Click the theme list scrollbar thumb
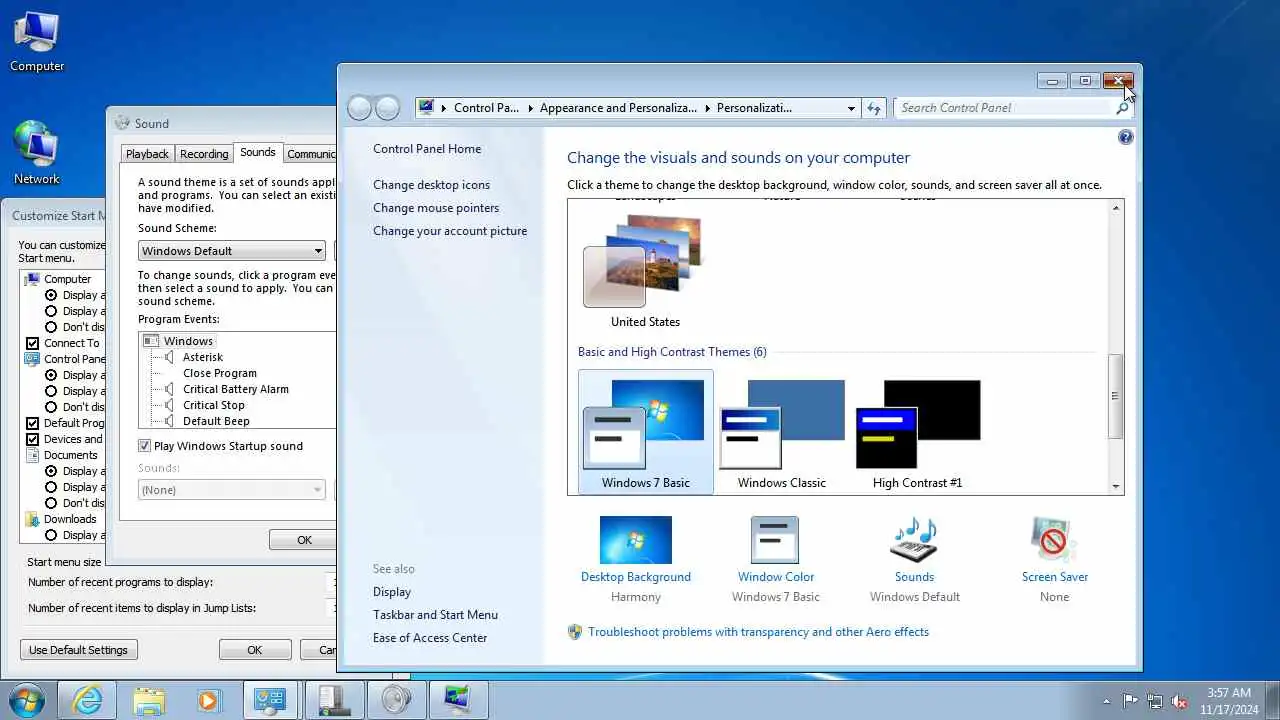The image size is (1280, 720). (x=1116, y=396)
